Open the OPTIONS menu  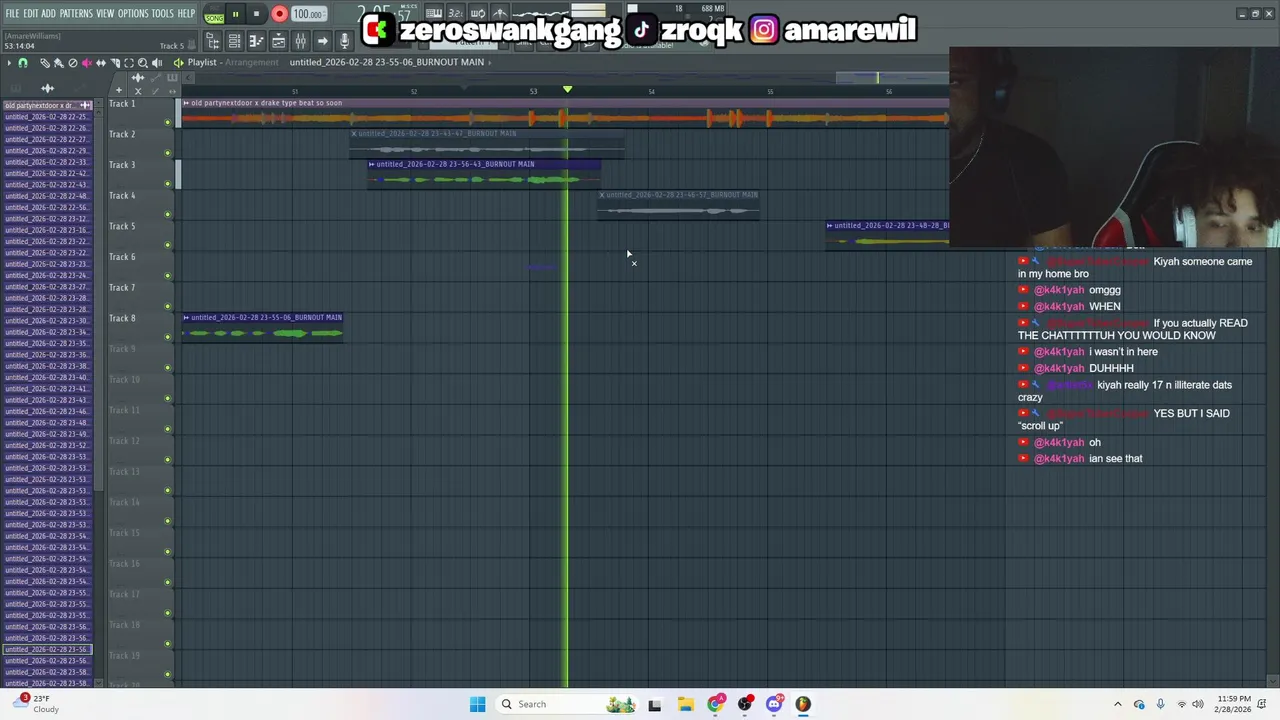point(133,13)
